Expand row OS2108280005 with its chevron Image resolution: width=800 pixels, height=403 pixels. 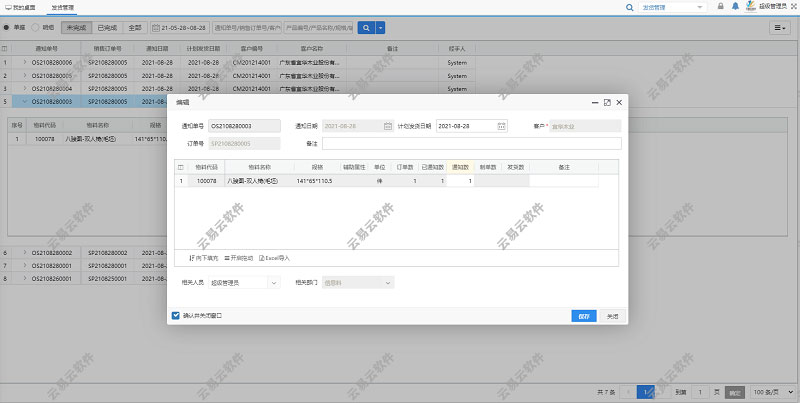click(x=24, y=75)
